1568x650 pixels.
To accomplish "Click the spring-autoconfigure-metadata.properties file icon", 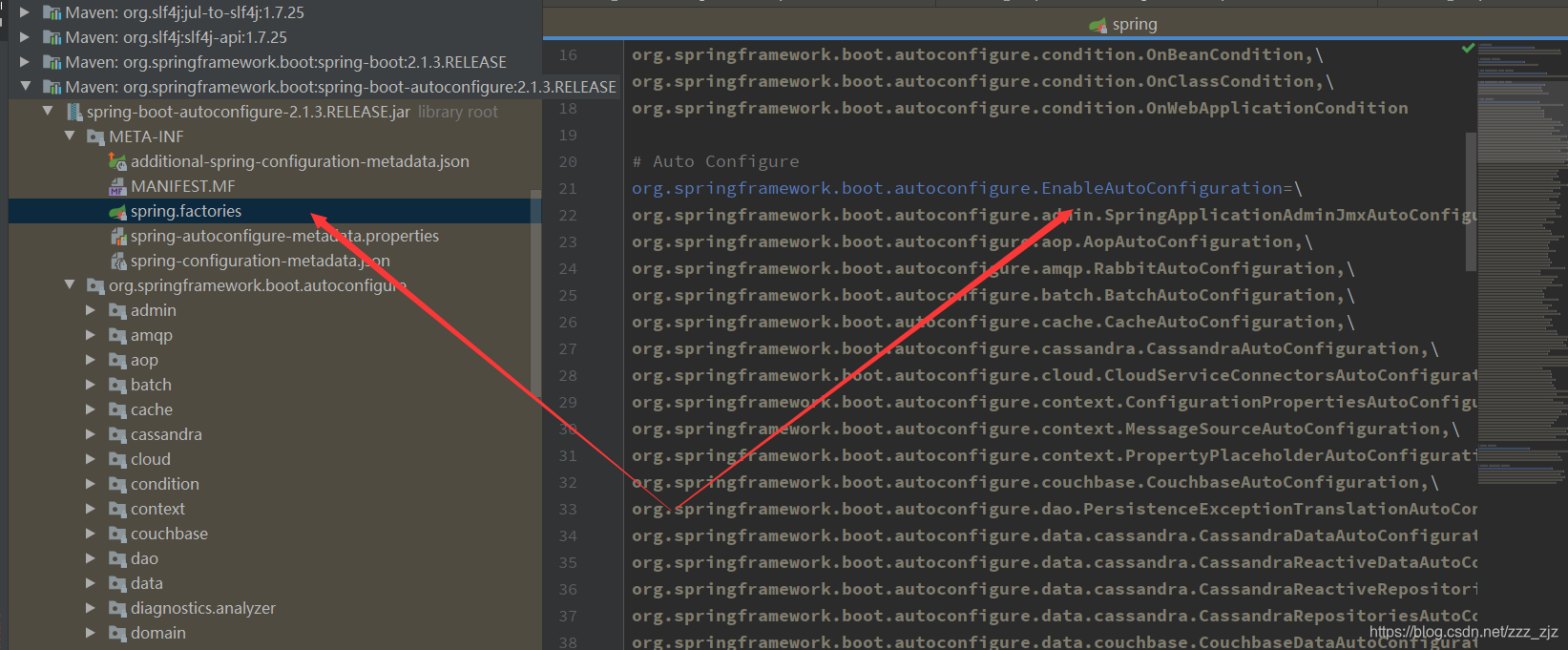I will (x=117, y=236).
